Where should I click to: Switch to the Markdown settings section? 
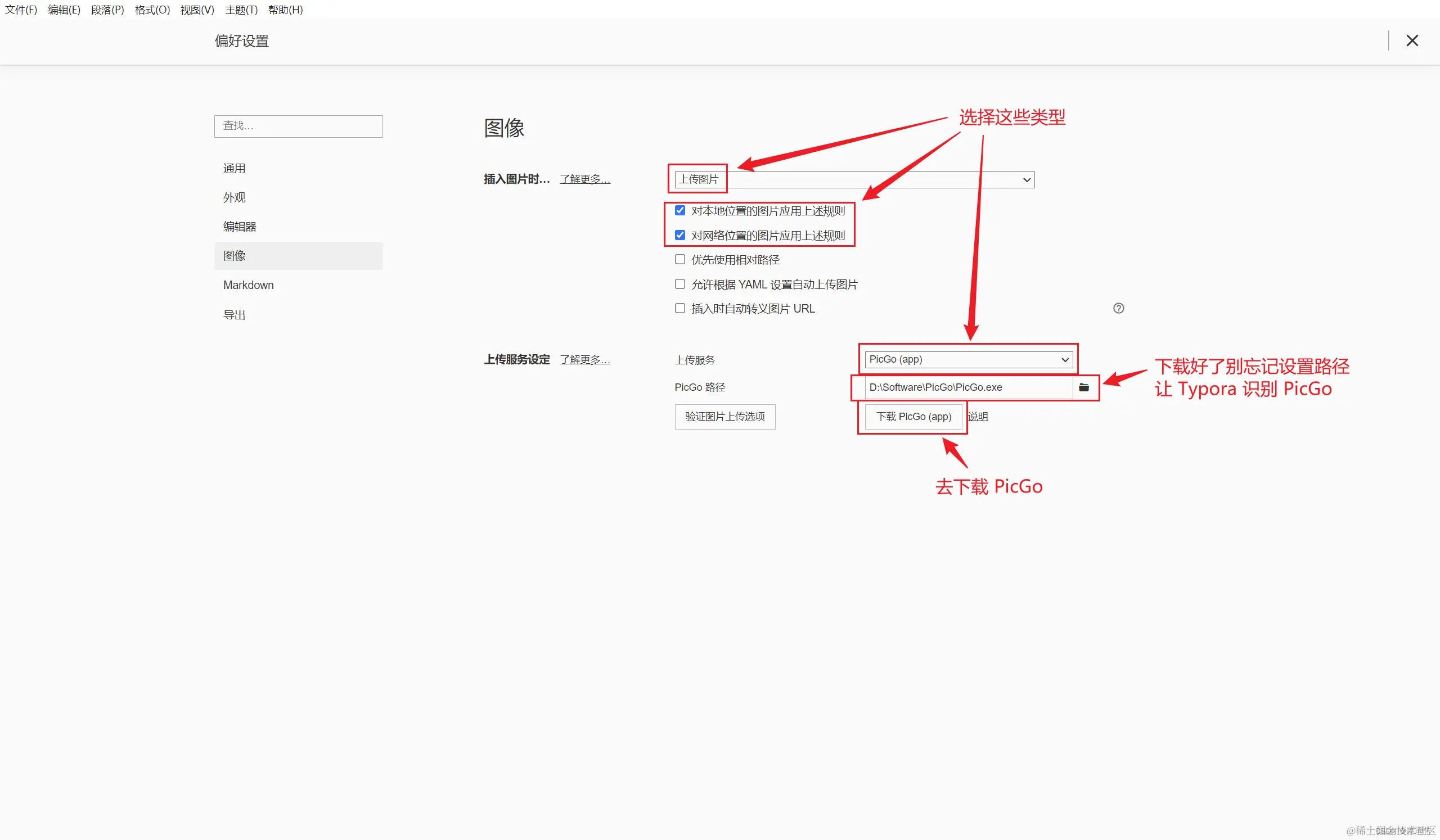248,284
